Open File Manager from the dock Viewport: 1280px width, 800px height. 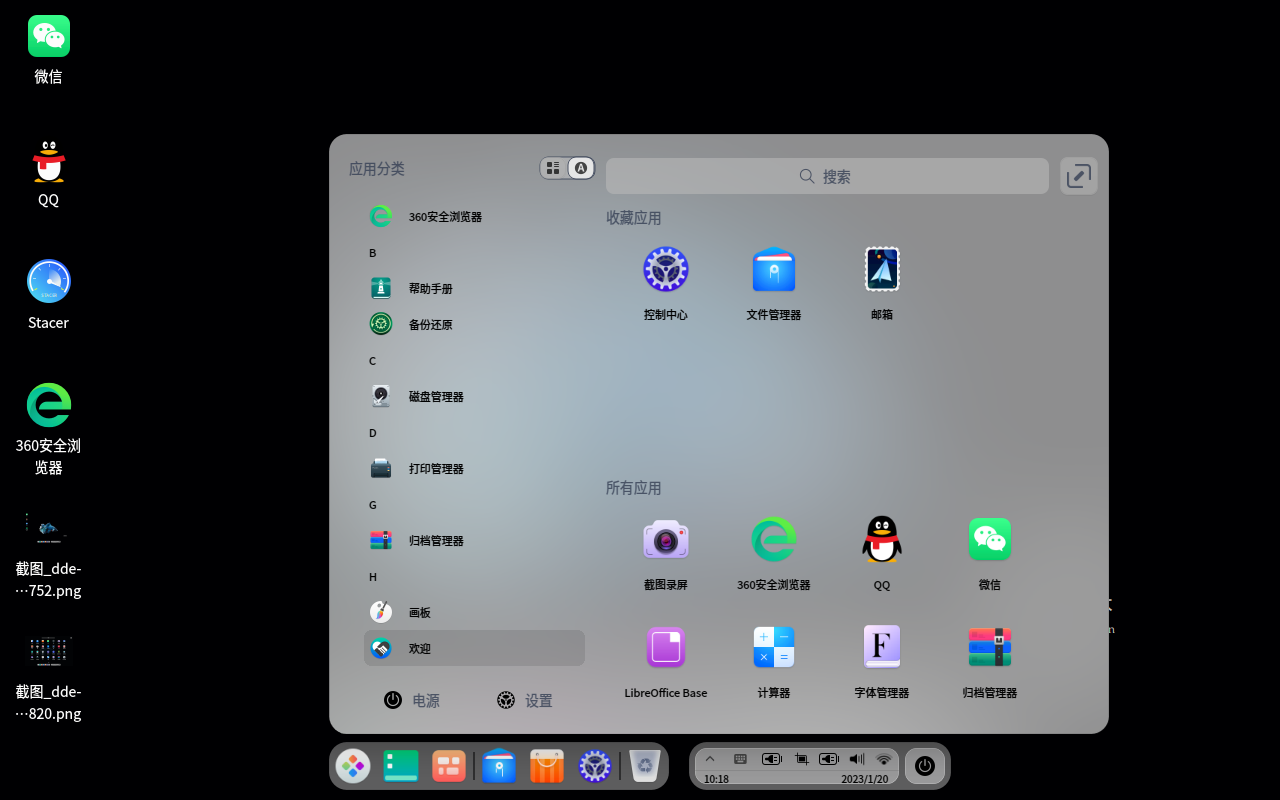point(499,765)
